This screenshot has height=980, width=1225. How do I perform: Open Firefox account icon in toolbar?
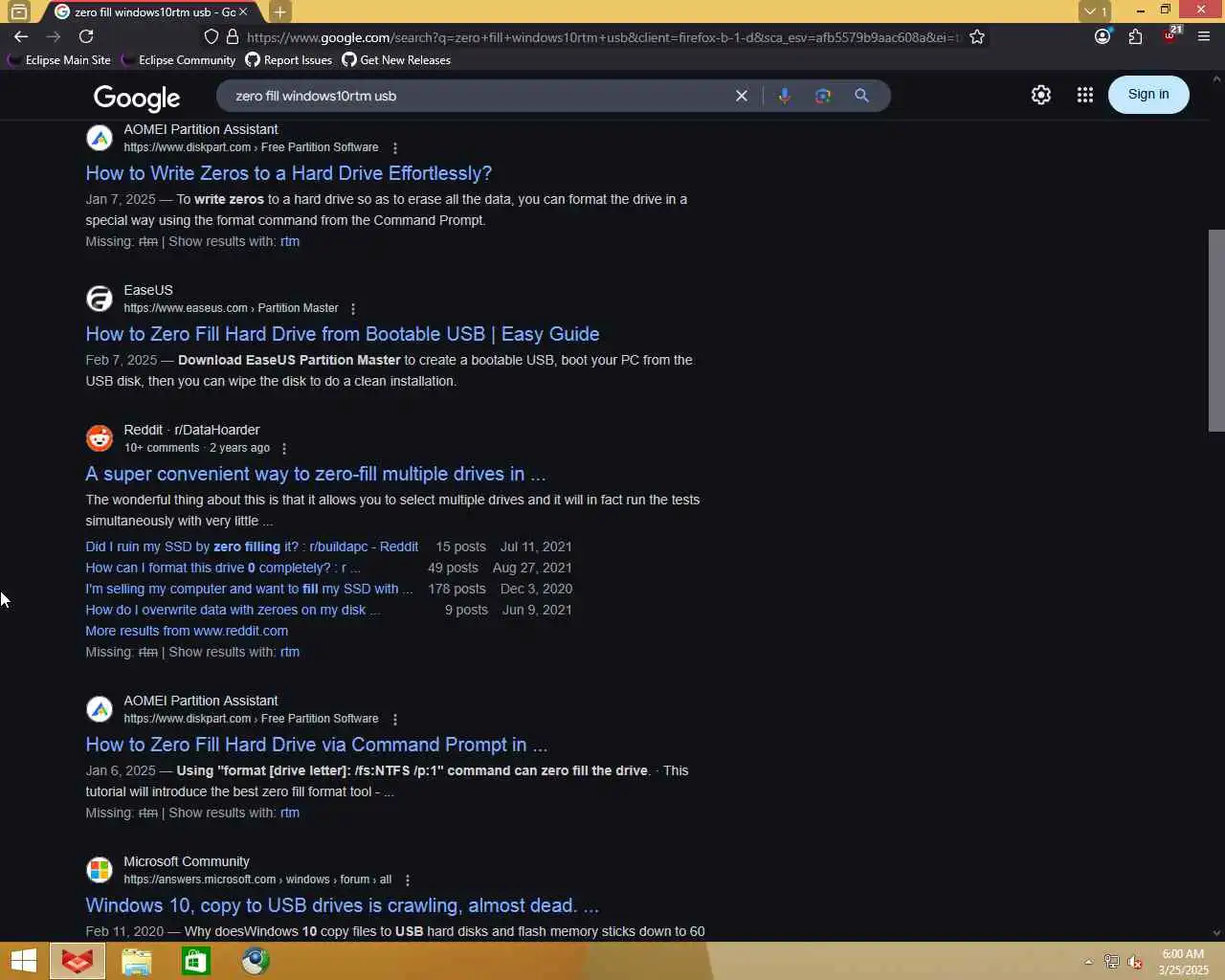(x=1102, y=36)
